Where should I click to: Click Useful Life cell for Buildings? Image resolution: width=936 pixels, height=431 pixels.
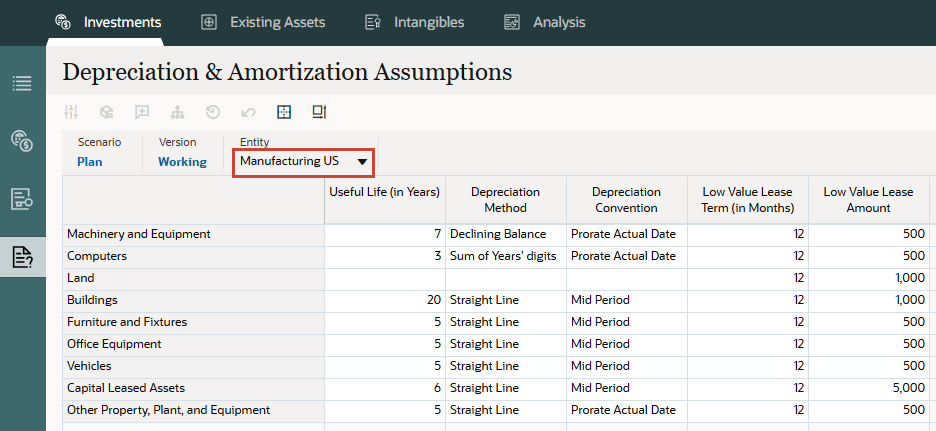click(x=384, y=300)
